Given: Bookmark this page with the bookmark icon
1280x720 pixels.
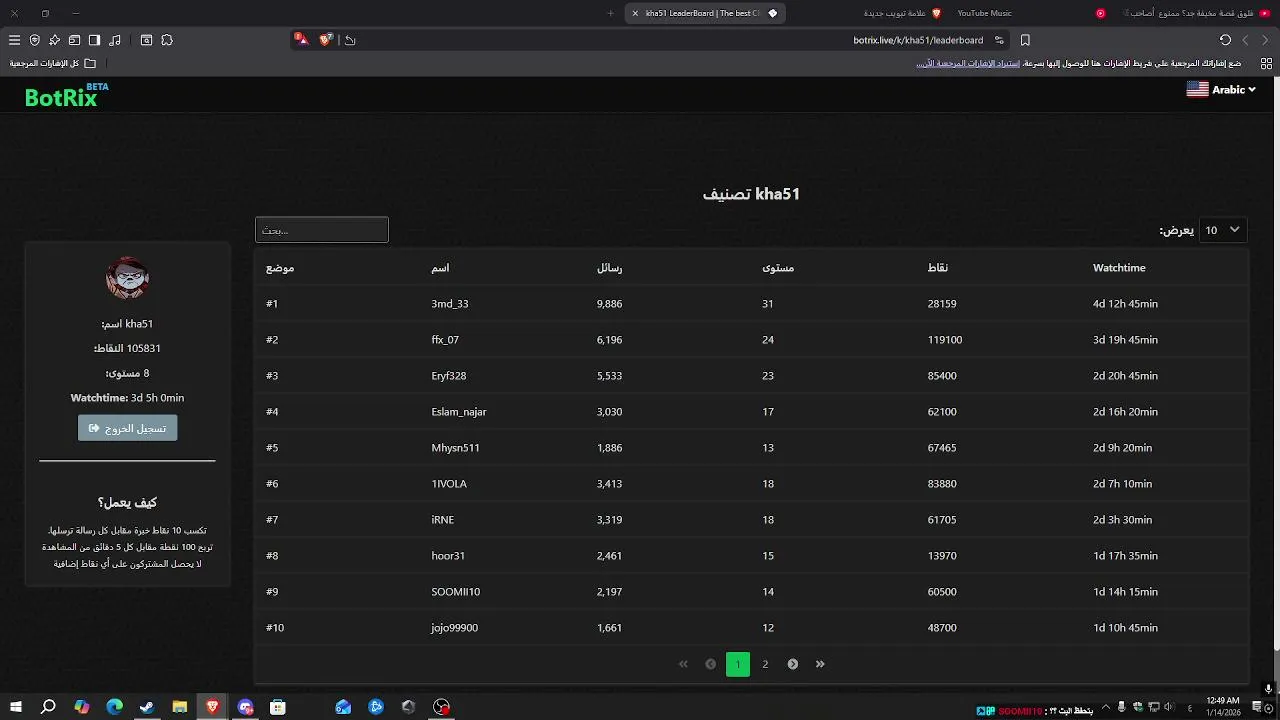Looking at the screenshot, I should pyautogui.click(x=1025, y=40).
